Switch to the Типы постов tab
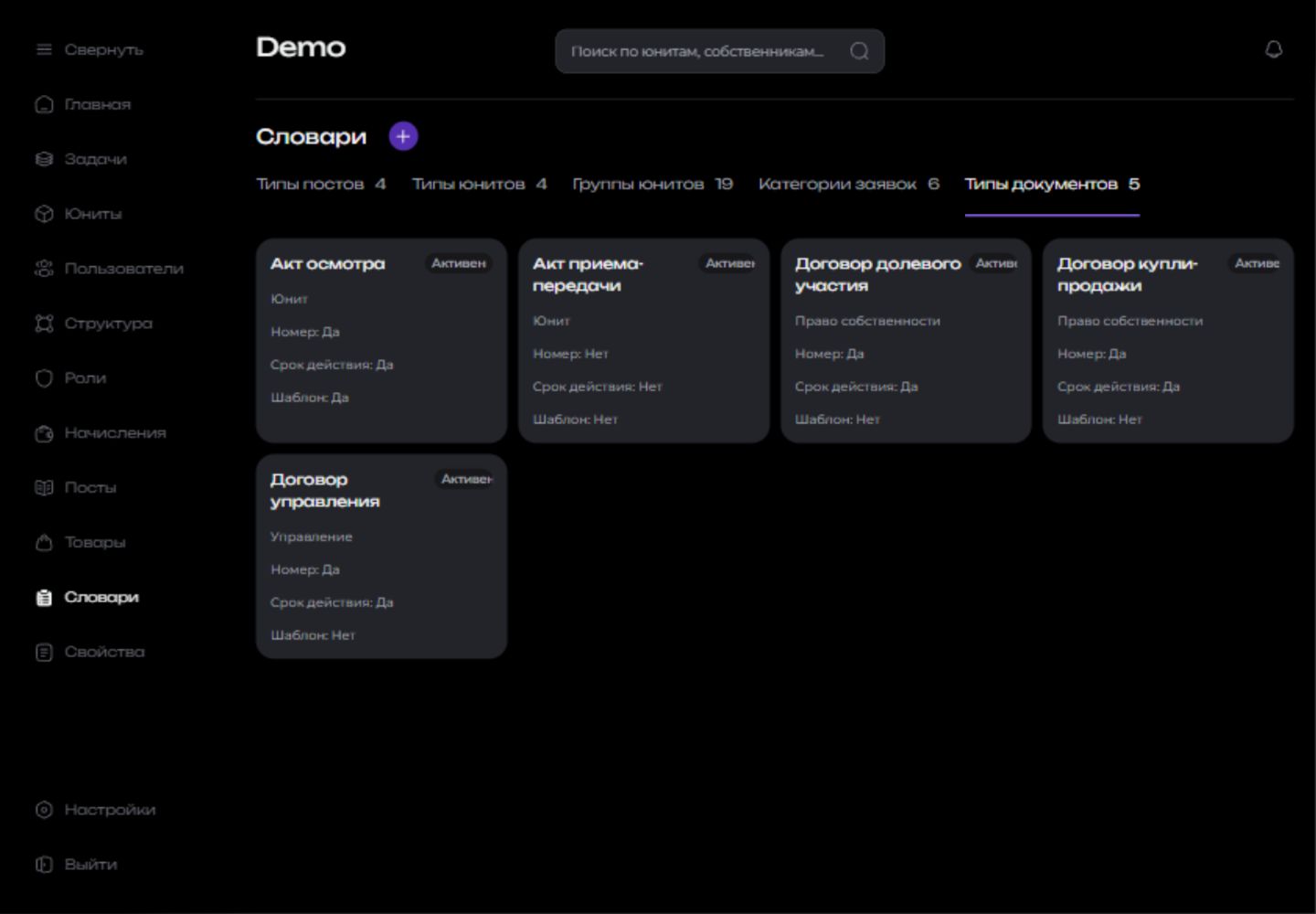 click(x=321, y=184)
